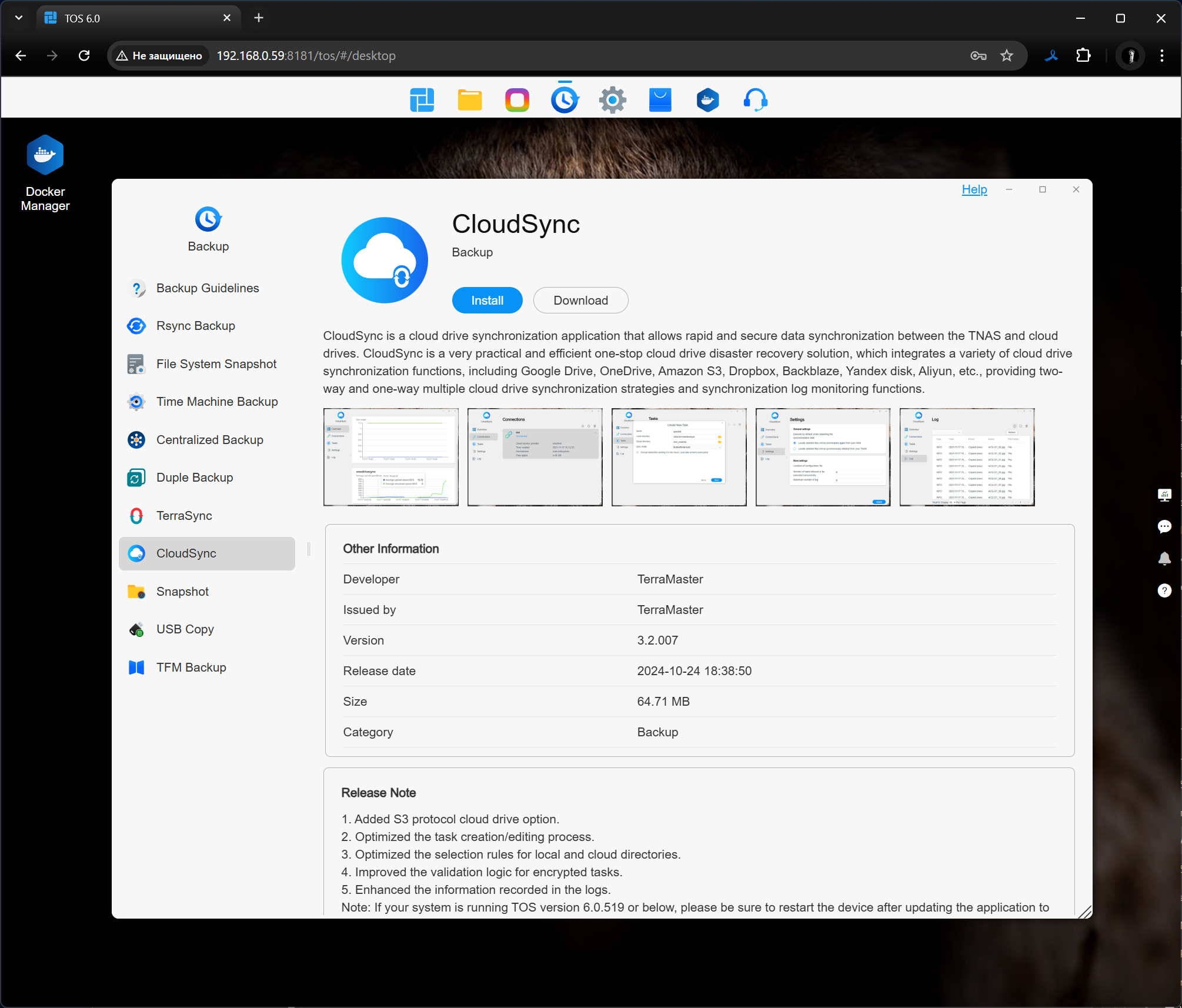Open Control Panel gear icon in dock
Screen dimensions: 1182x1008
coord(612,100)
